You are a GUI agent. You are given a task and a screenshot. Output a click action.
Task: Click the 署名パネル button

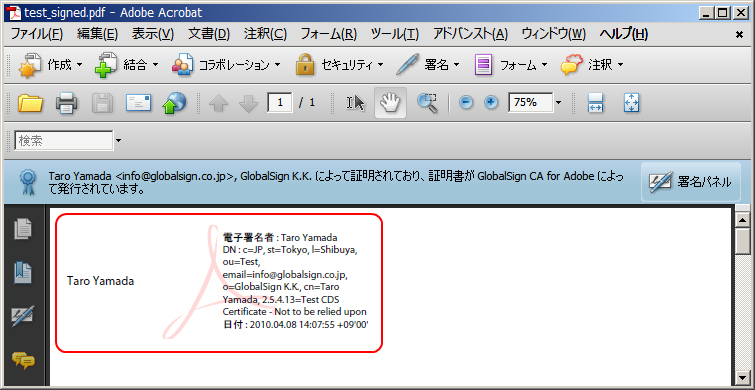[690, 182]
